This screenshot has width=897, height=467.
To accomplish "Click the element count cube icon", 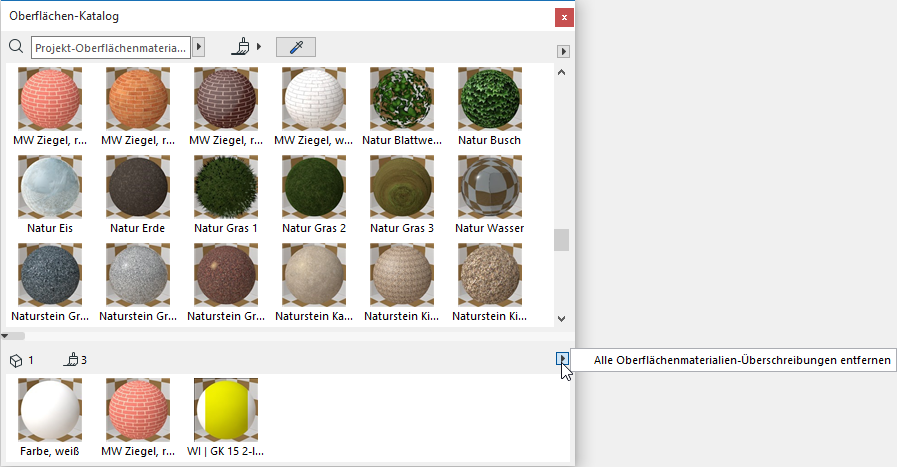I will pos(15,360).
